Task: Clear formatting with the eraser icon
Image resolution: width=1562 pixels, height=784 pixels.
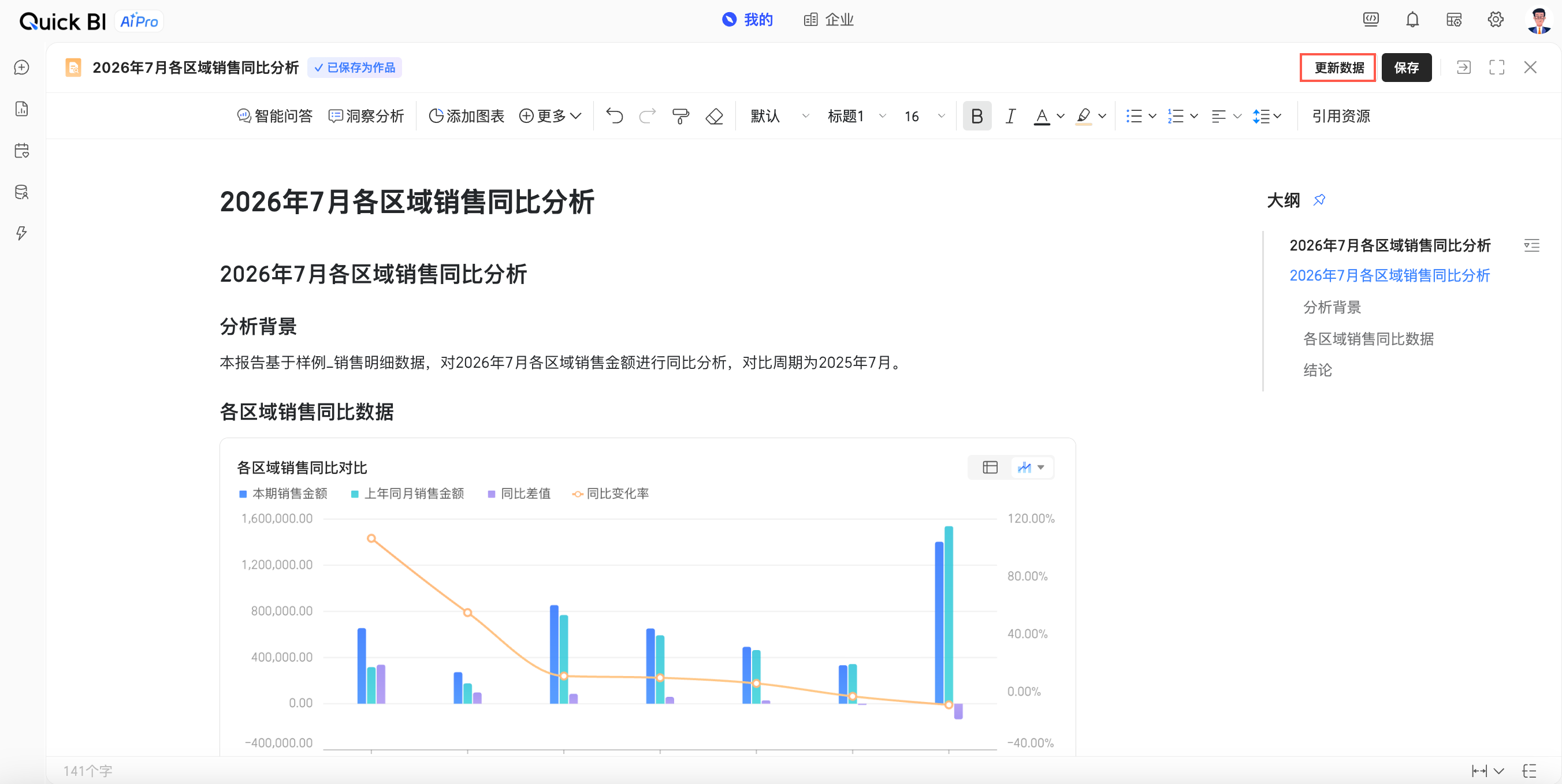Action: (x=715, y=115)
